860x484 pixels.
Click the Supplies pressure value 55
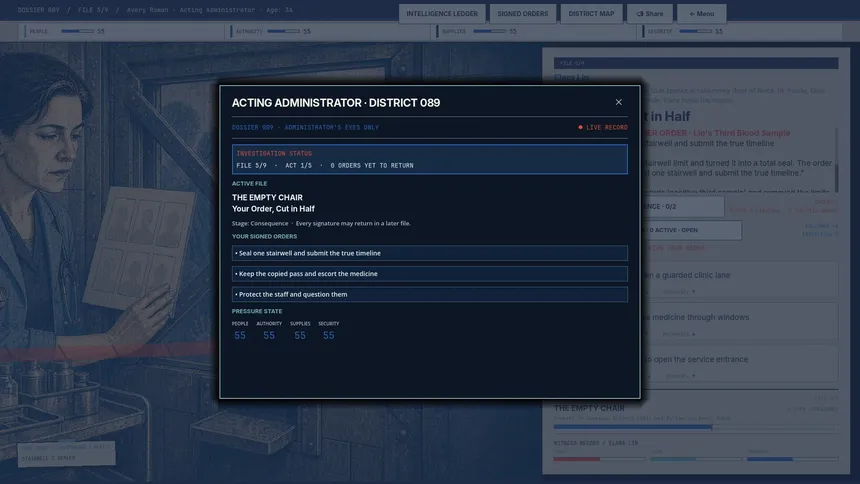pos(299,335)
